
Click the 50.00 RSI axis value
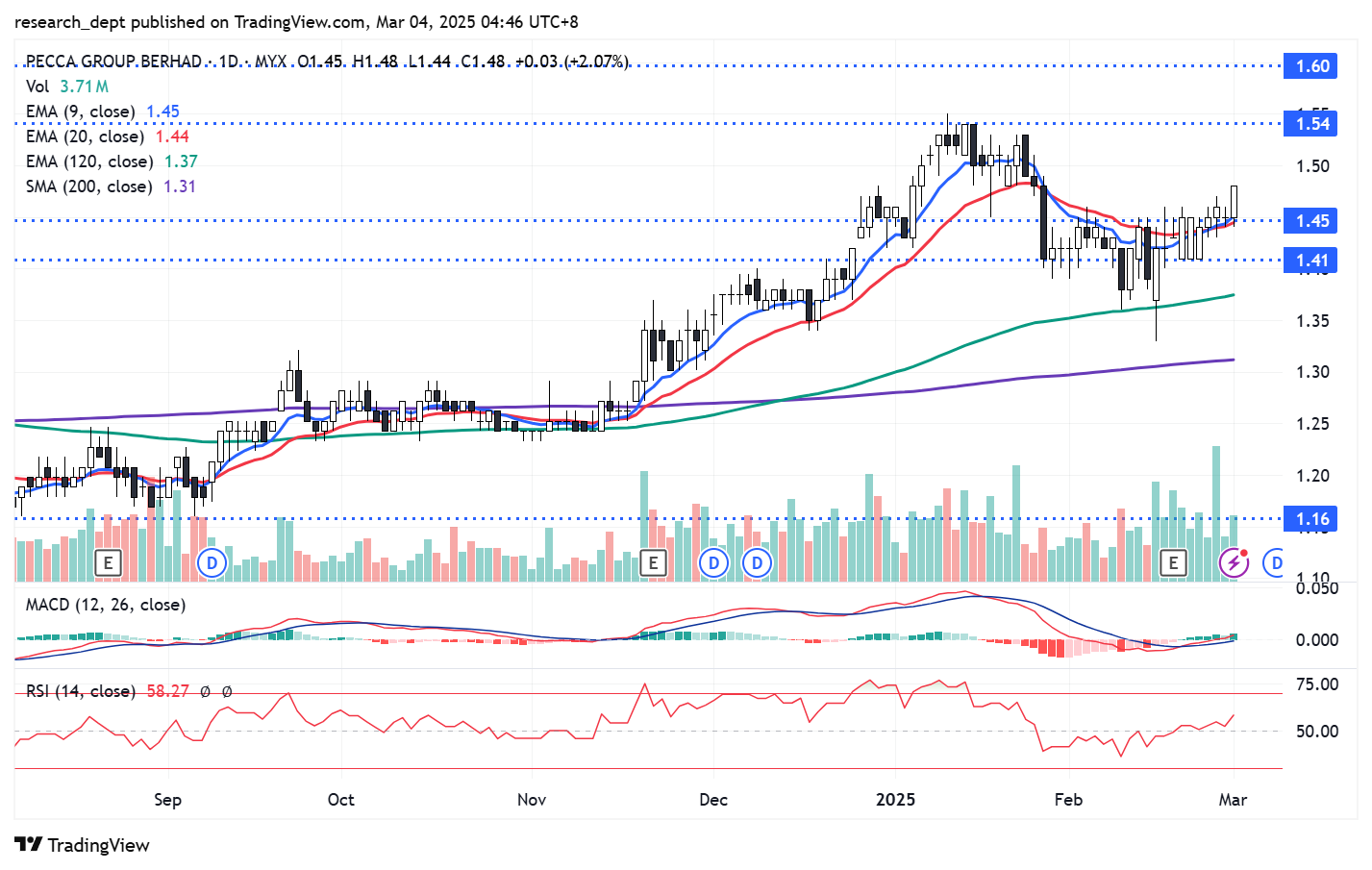tap(1317, 732)
